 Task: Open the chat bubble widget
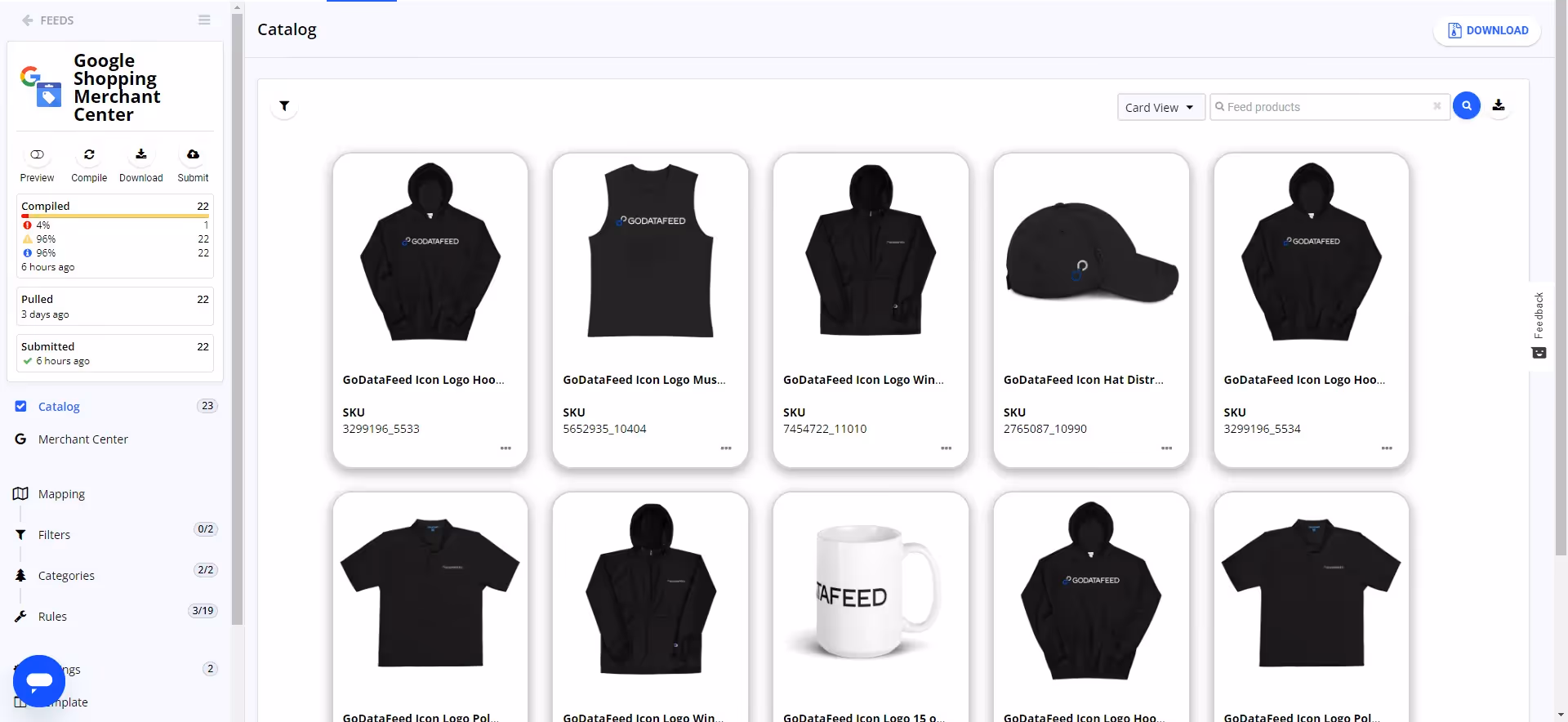click(x=39, y=680)
